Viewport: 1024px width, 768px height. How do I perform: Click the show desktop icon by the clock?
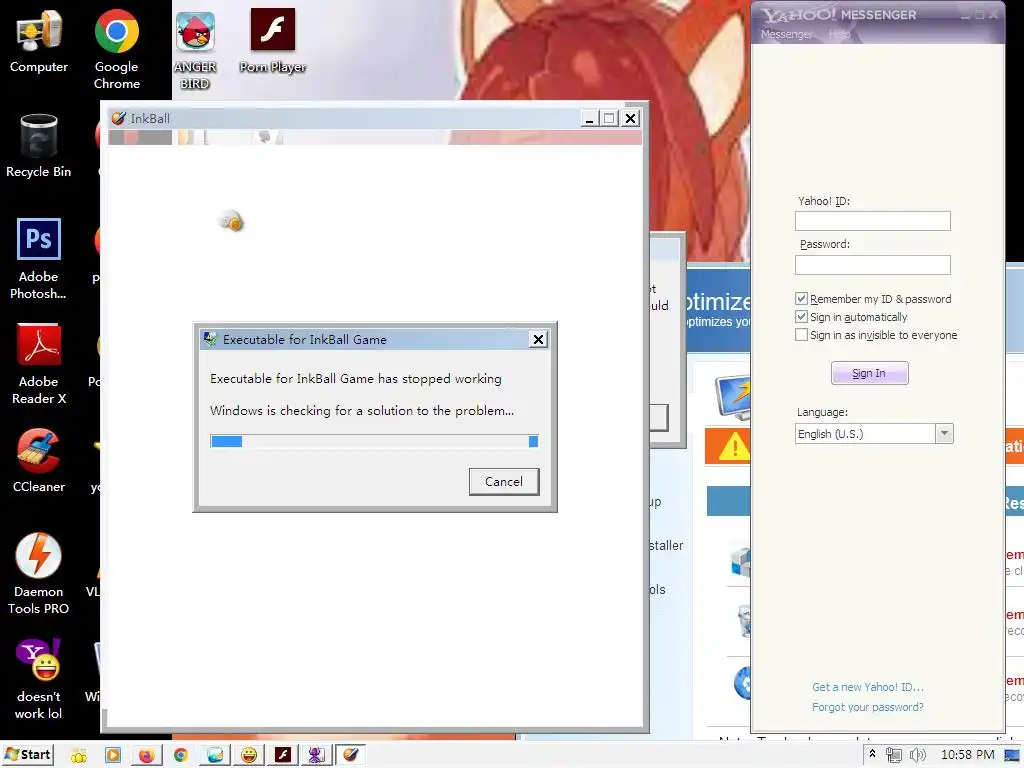click(x=1012, y=756)
